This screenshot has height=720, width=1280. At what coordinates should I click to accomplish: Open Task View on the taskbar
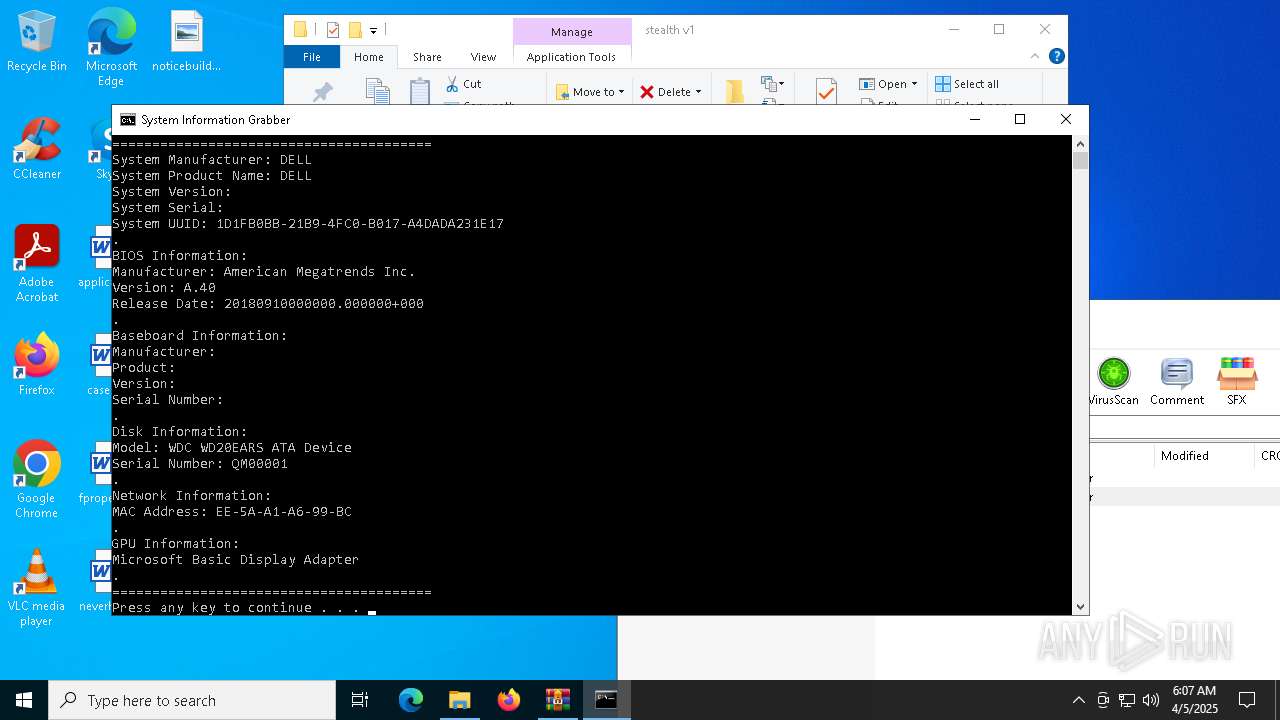pos(360,700)
